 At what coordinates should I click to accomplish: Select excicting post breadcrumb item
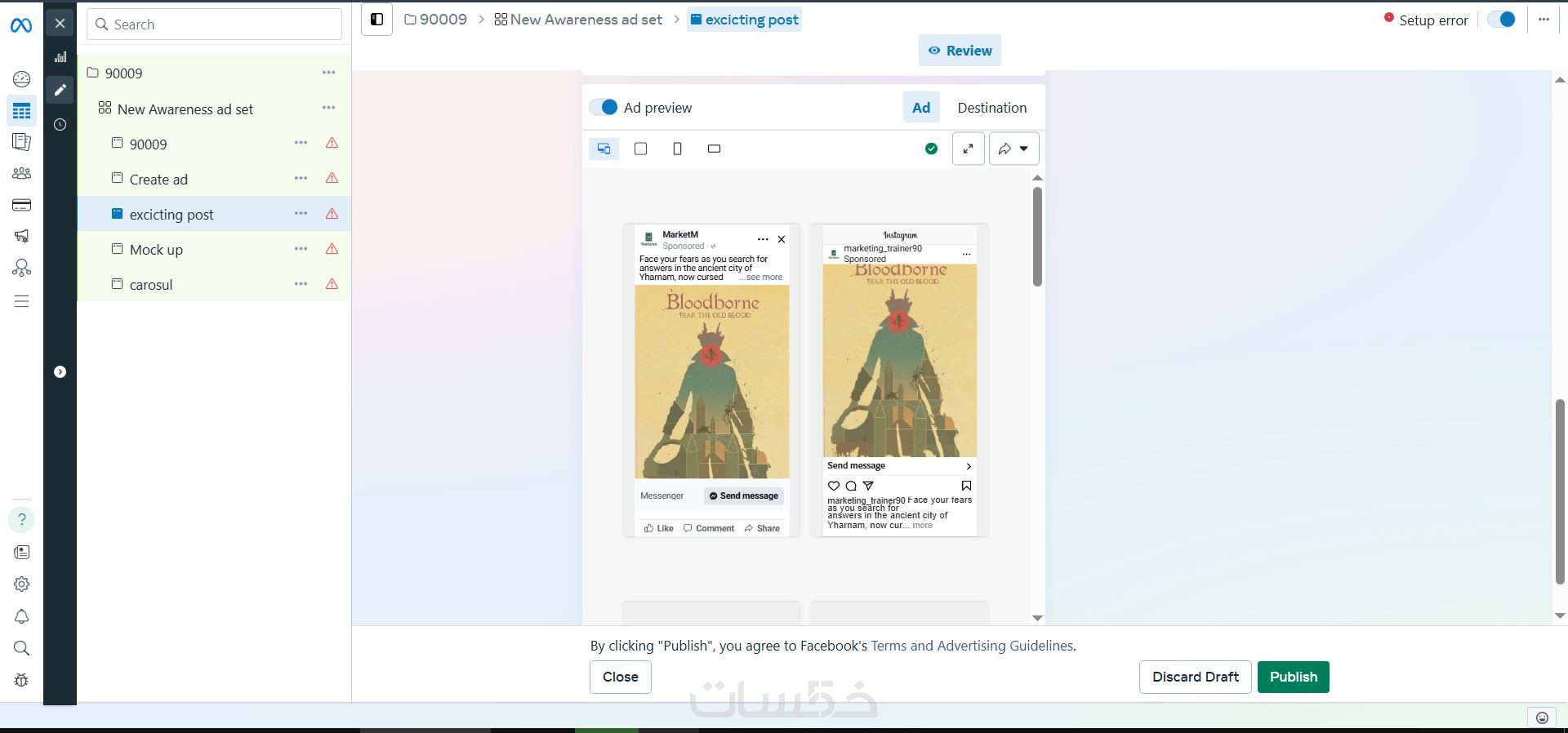(x=744, y=20)
